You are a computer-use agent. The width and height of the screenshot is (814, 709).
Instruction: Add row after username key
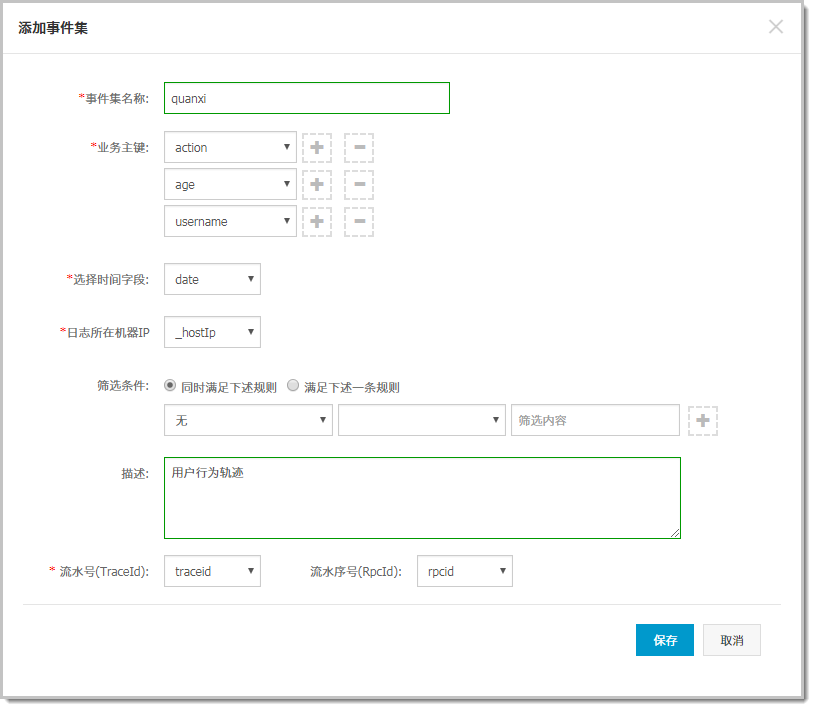[317, 222]
